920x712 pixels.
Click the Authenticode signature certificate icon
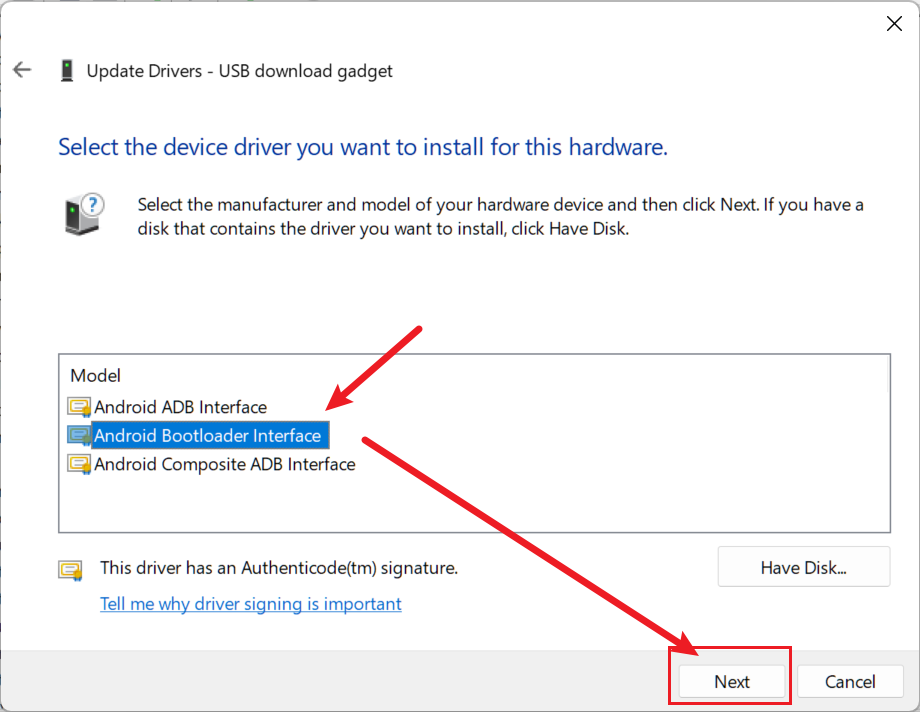pos(70,570)
